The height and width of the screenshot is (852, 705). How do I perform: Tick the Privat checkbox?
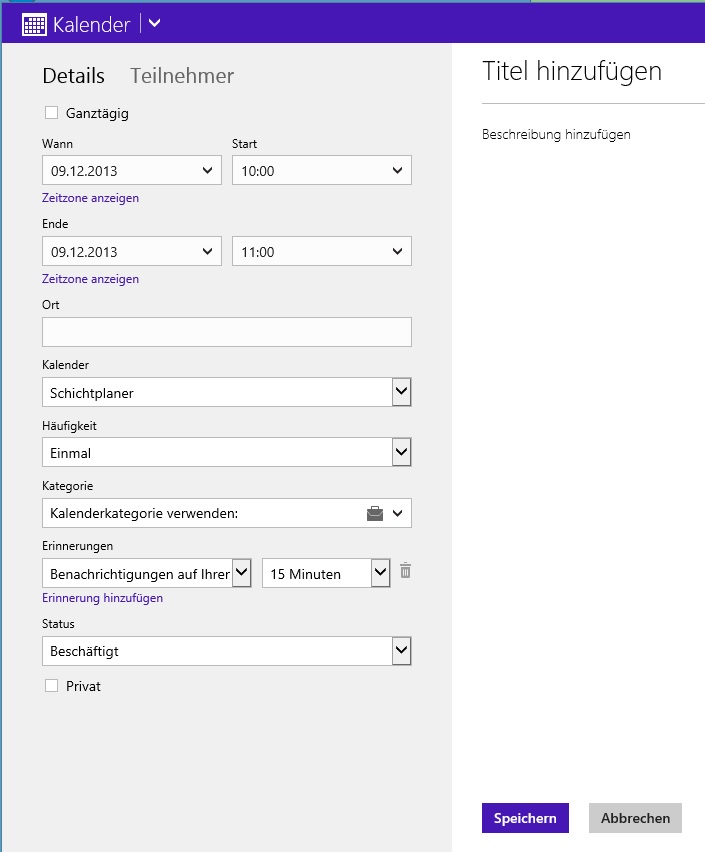pyautogui.click(x=51, y=686)
